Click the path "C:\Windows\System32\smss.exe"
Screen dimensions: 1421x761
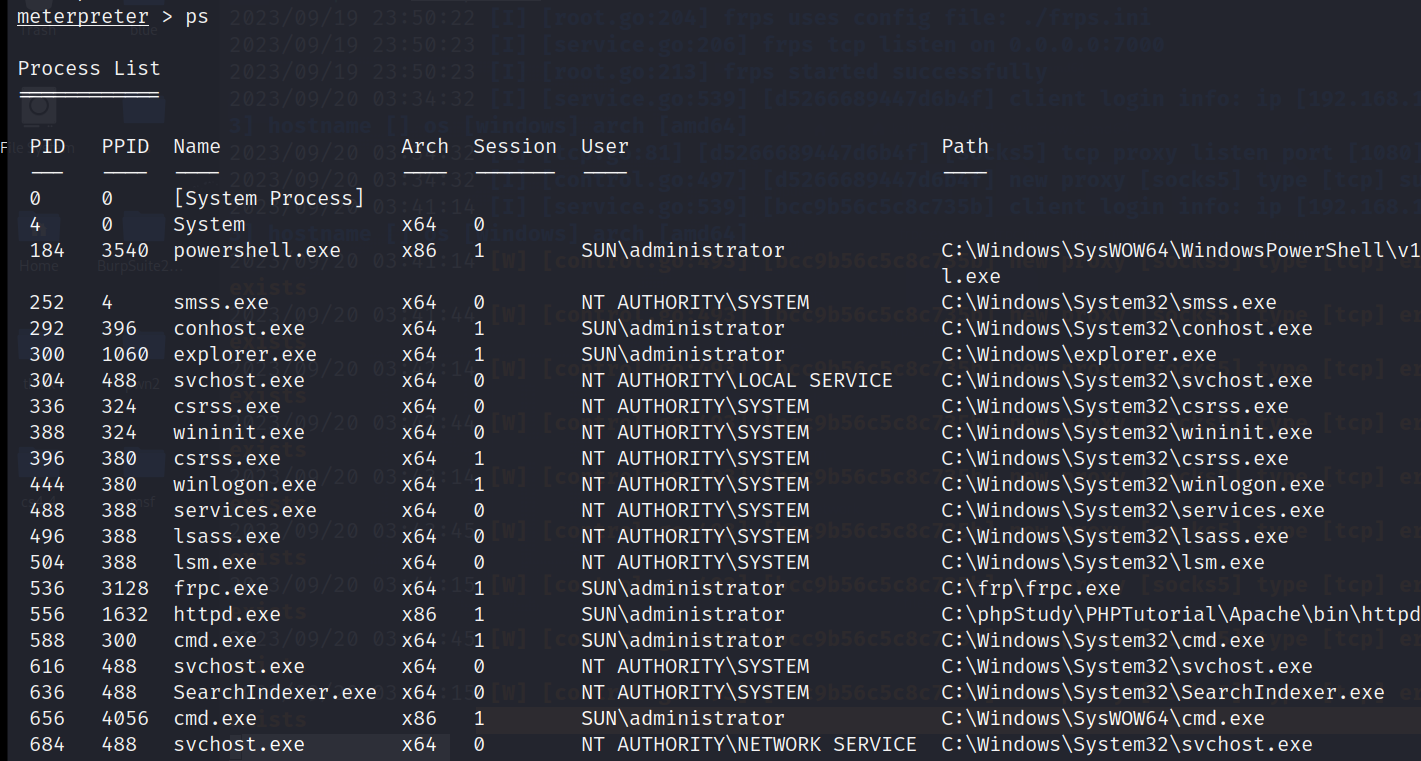(x=1109, y=302)
